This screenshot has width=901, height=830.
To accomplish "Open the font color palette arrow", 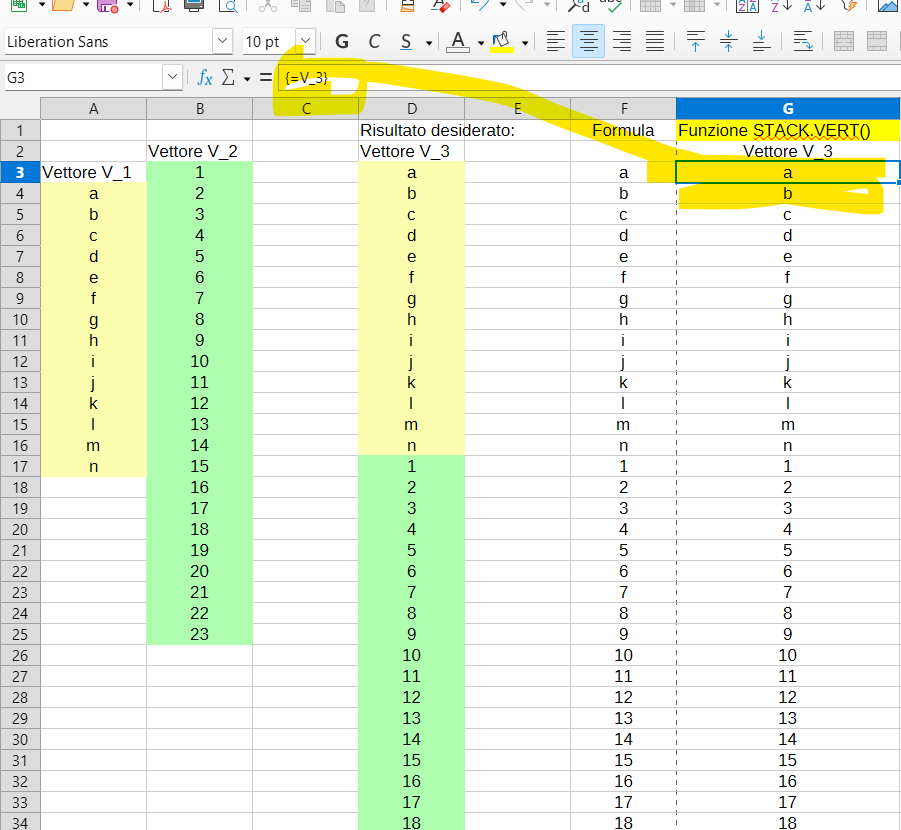I will point(481,42).
